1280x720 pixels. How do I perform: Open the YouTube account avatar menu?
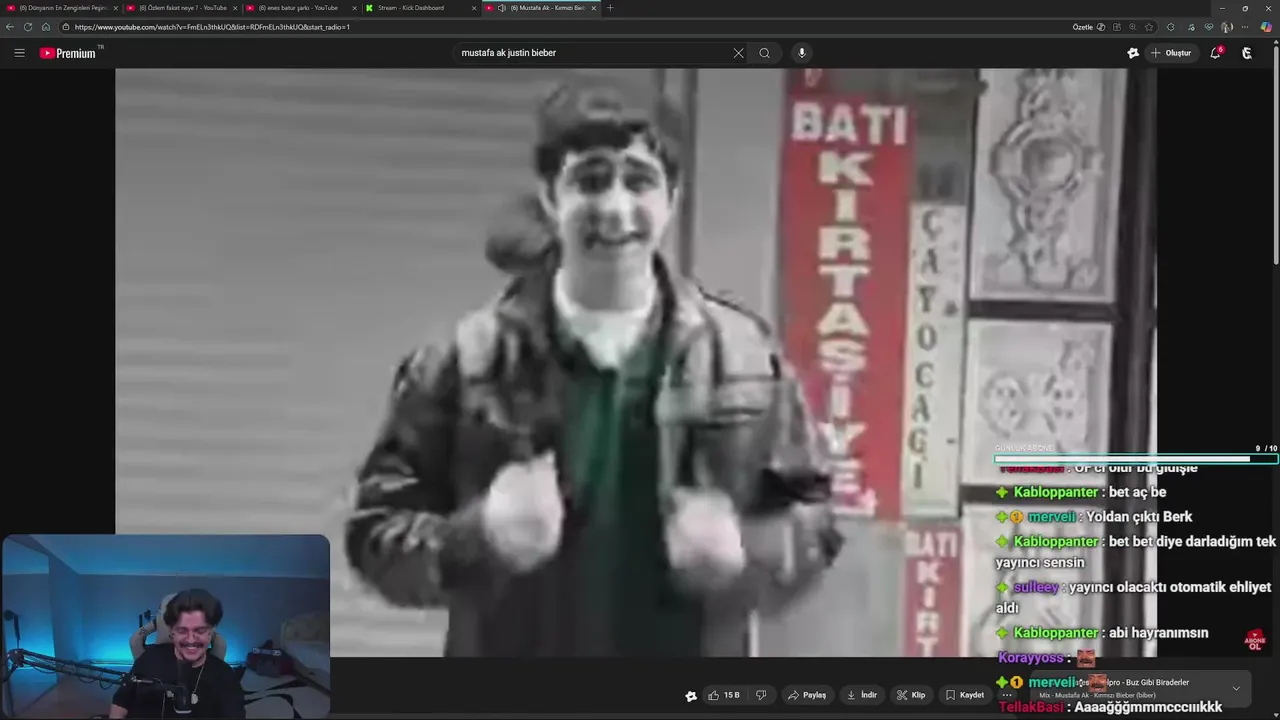(x=1247, y=53)
